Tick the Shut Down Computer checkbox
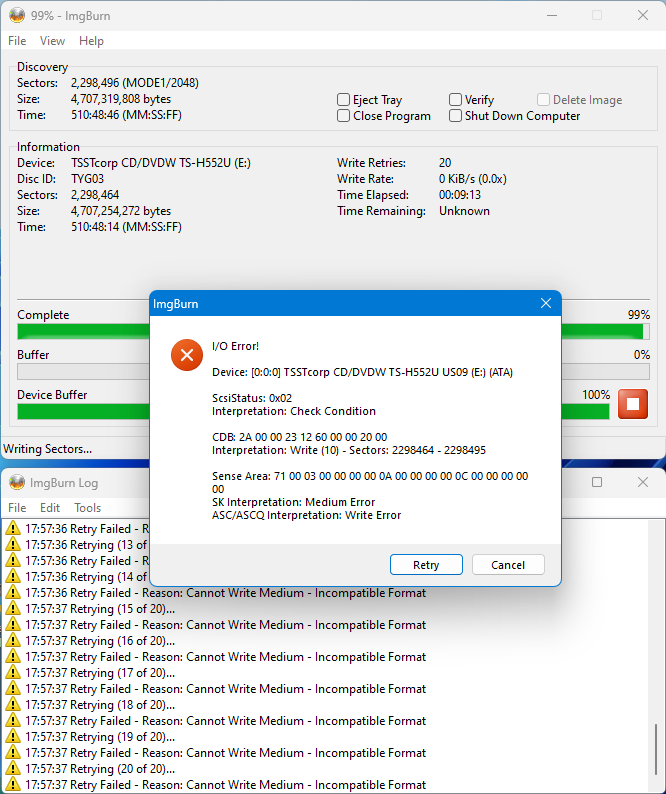The width and height of the screenshot is (666, 794). pyautogui.click(x=455, y=116)
